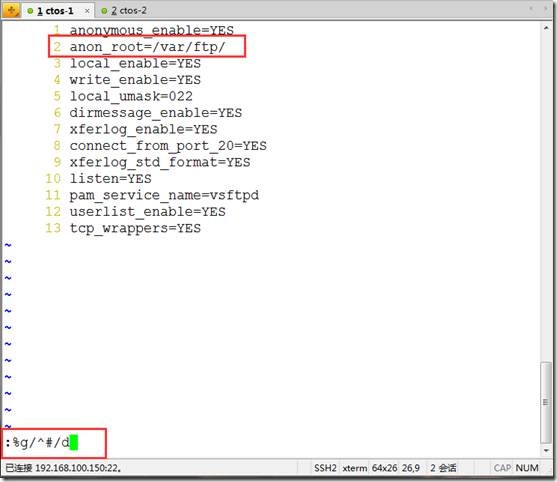Click the vertical scrollbar thumb
The image size is (557, 482).
pyautogui.click(x=546, y=402)
